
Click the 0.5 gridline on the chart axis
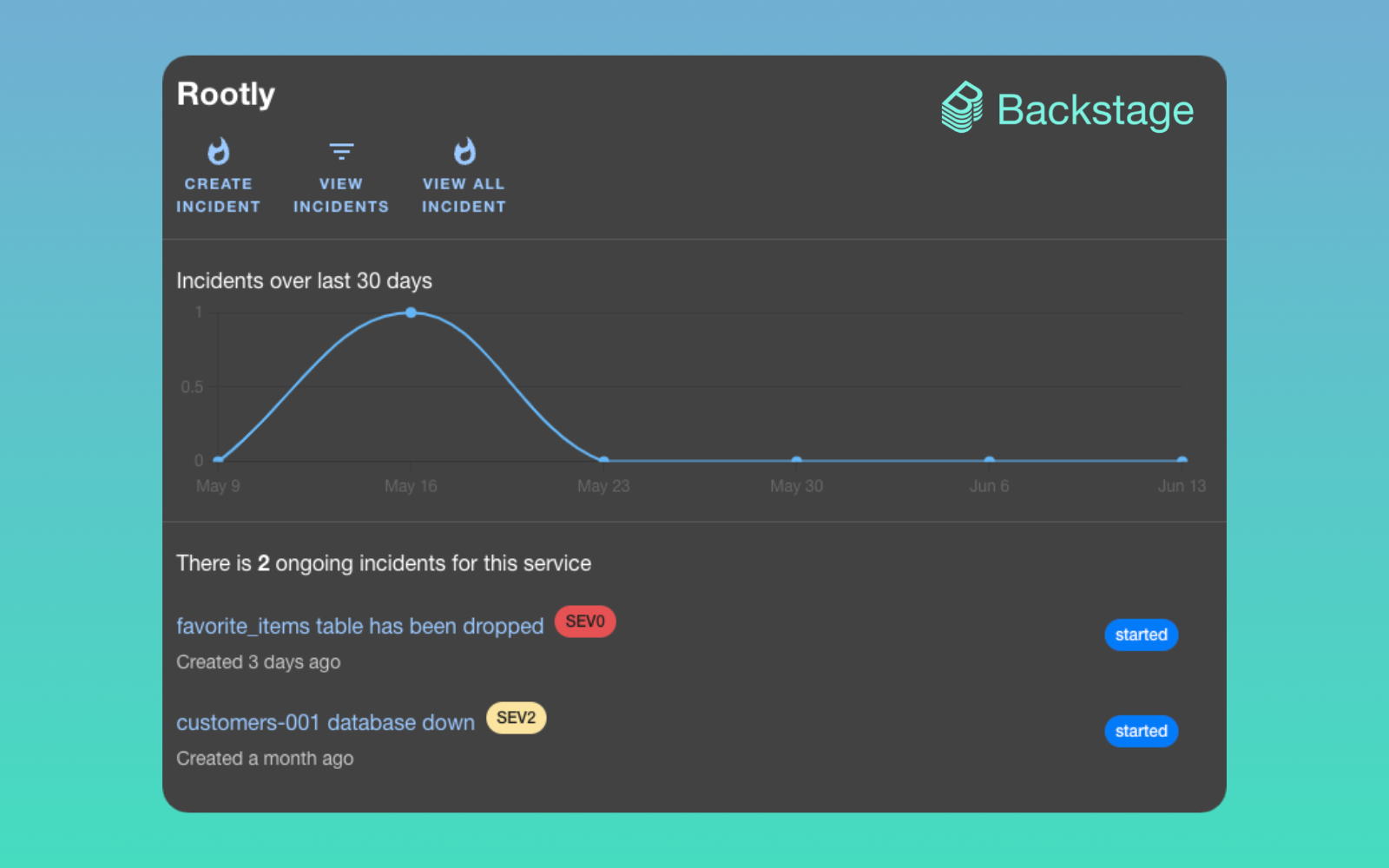pos(193,387)
